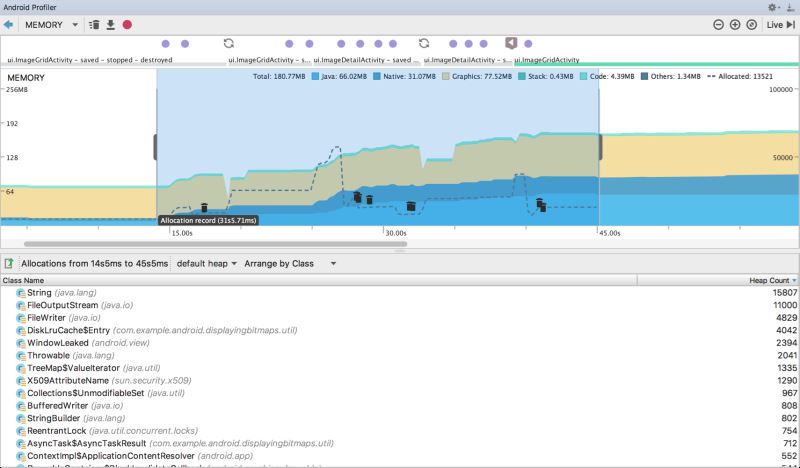Image resolution: width=800 pixels, height=468 pixels.
Task: Stop allocation recording with red button
Action: tap(127, 24)
